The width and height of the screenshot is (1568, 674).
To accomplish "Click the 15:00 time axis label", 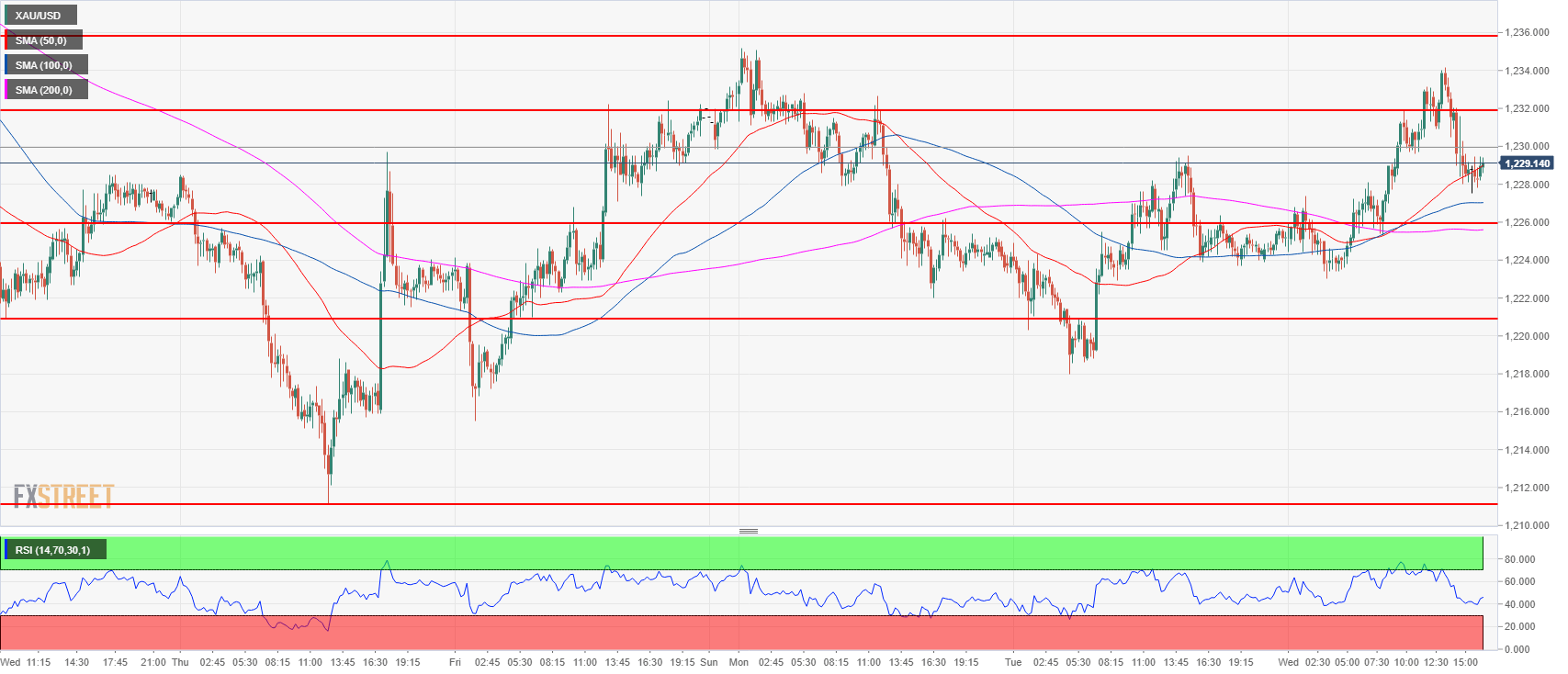I will click(x=1465, y=662).
